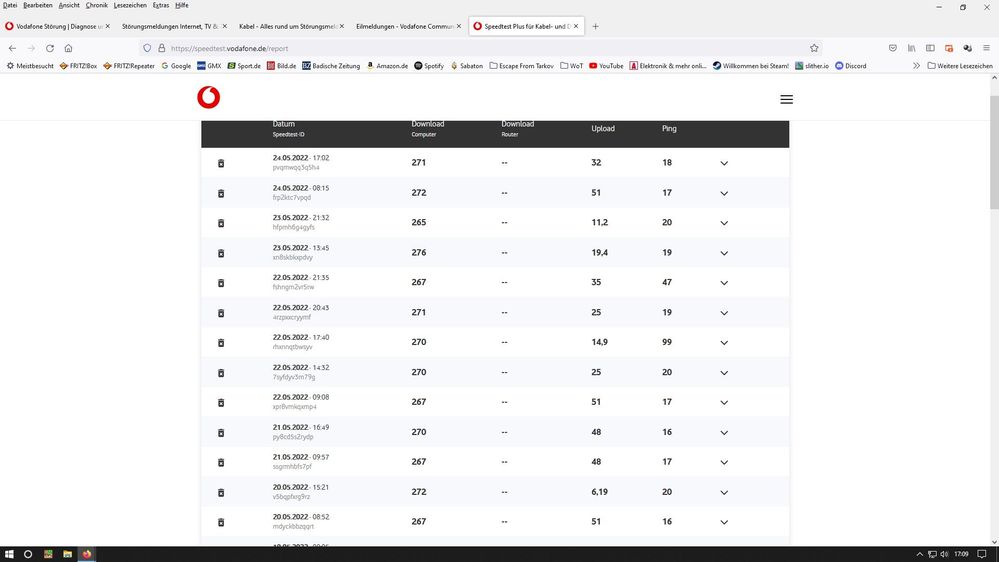
Task: Open the Lesezeichen menu
Action: (x=130, y=5)
